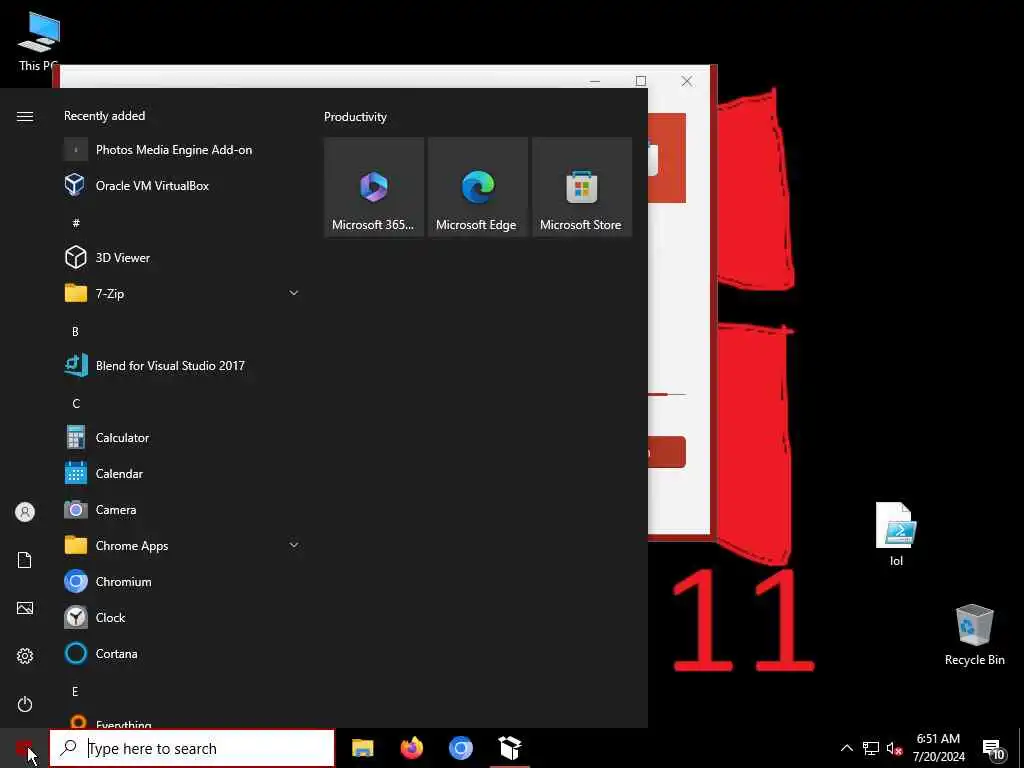Screen dimensions: 1024x768
Task: Show hidden system tray icons
Action: pos(846,748)
